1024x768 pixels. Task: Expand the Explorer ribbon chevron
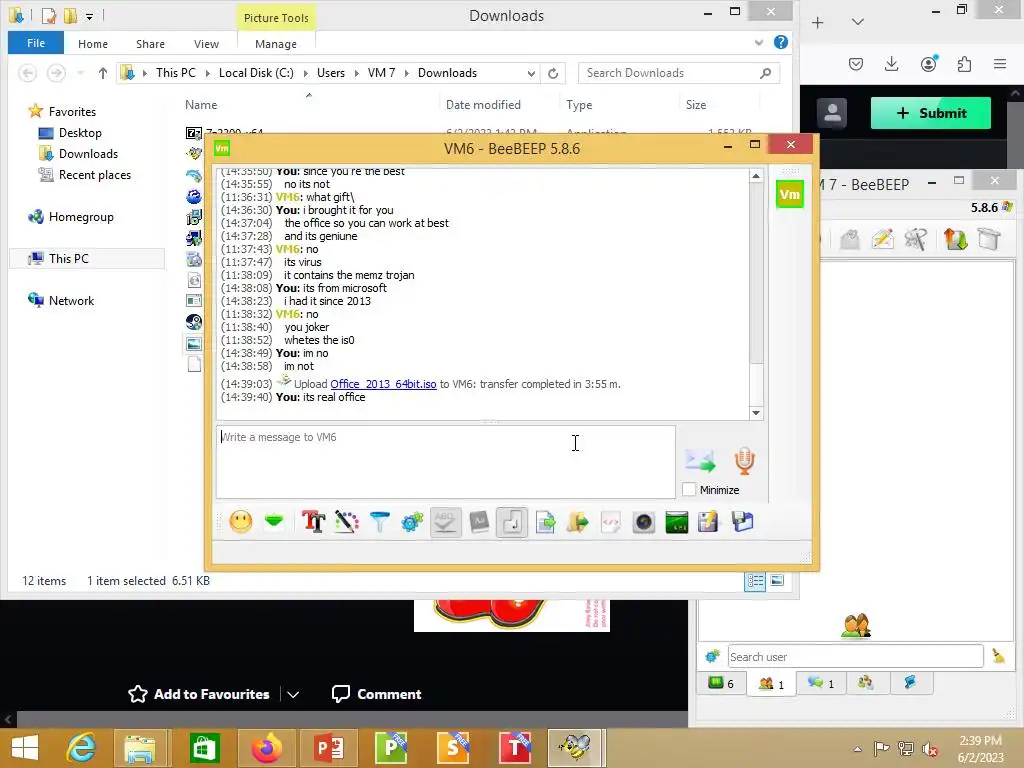759,43
